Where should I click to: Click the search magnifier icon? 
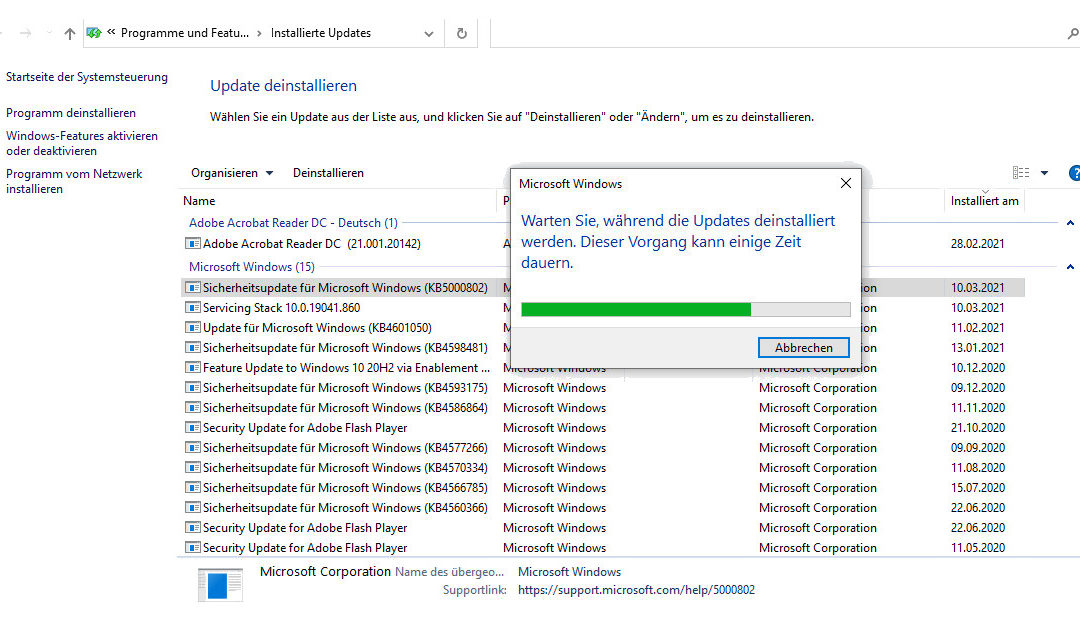(1072, 33)
